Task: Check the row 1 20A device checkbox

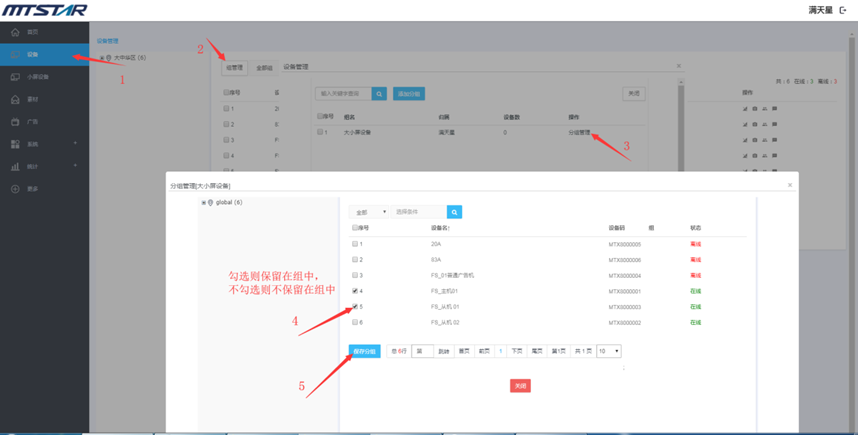Action: 355,244
